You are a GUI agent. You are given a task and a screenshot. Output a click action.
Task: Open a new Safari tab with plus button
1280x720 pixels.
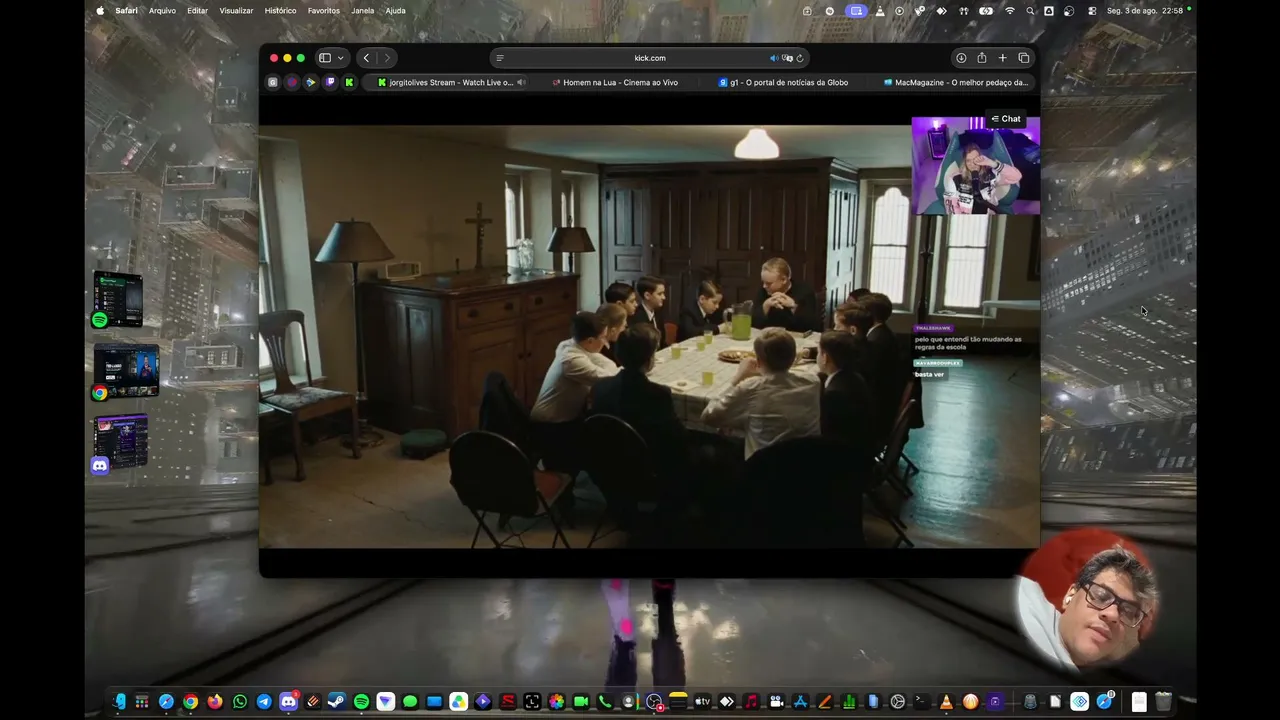1003,58
